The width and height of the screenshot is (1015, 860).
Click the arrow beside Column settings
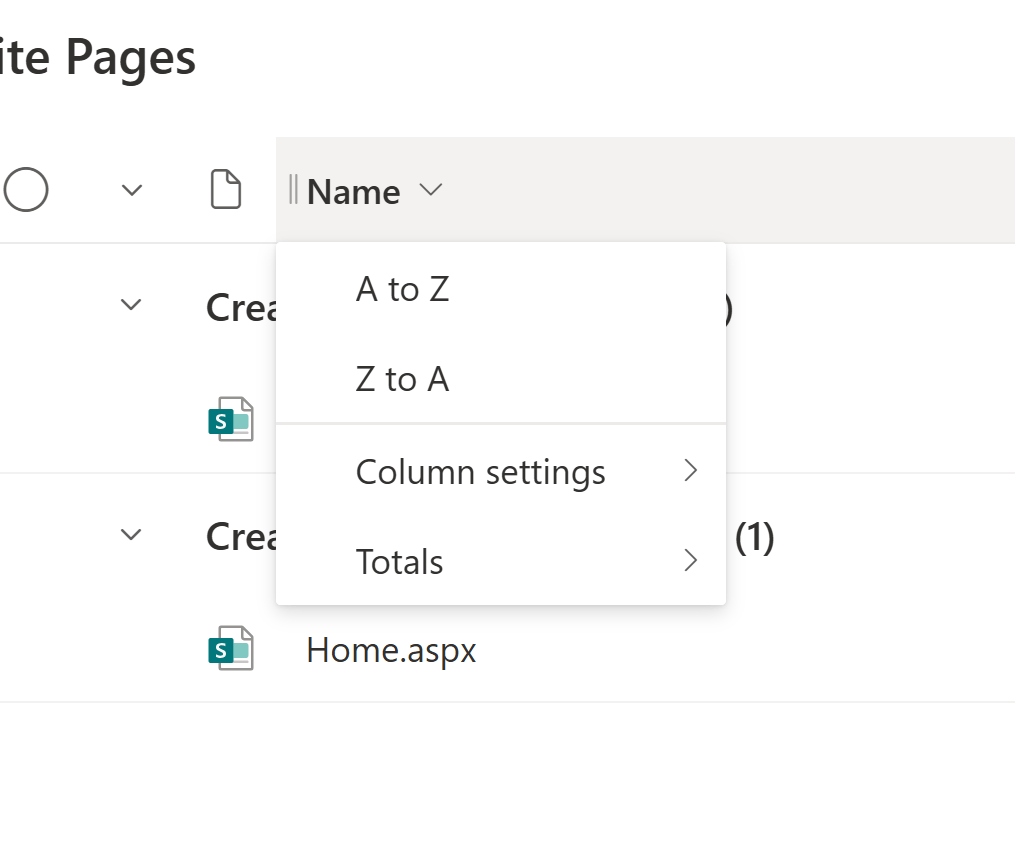[690, 471]
